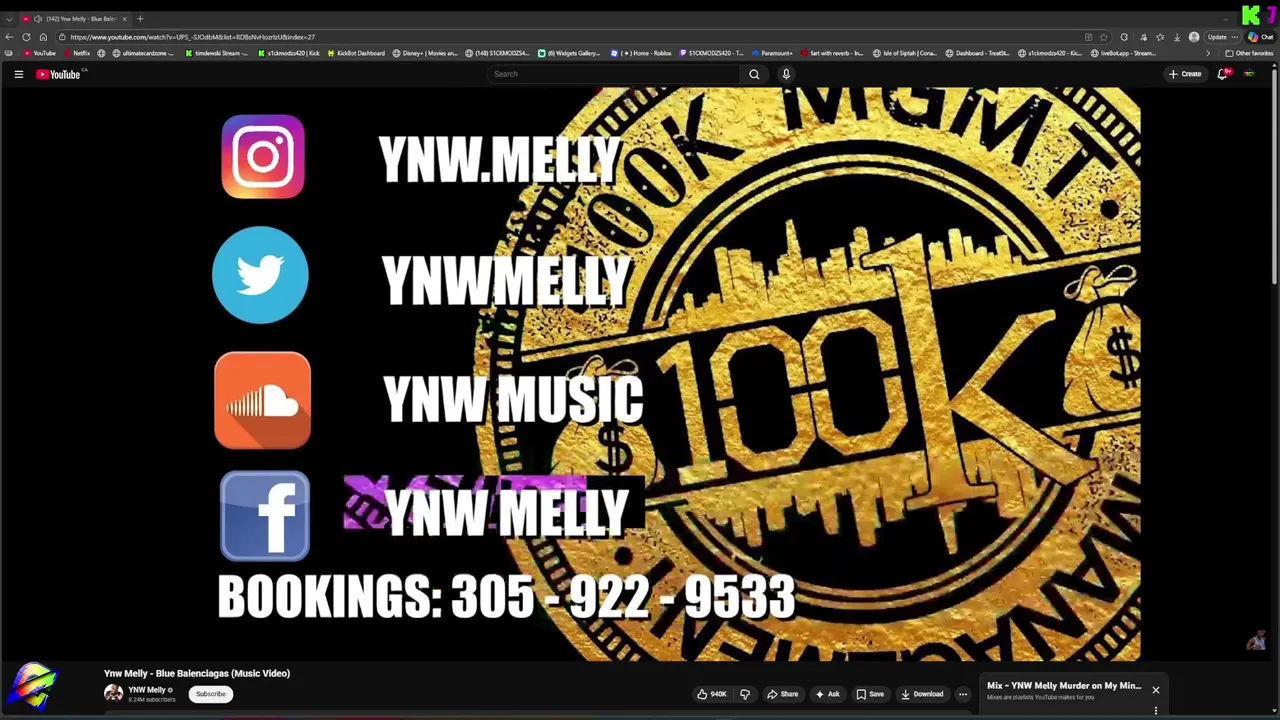This screenshot has width=1280, height=720.
Task: Click the Create button
Action: coord(1185,74)
